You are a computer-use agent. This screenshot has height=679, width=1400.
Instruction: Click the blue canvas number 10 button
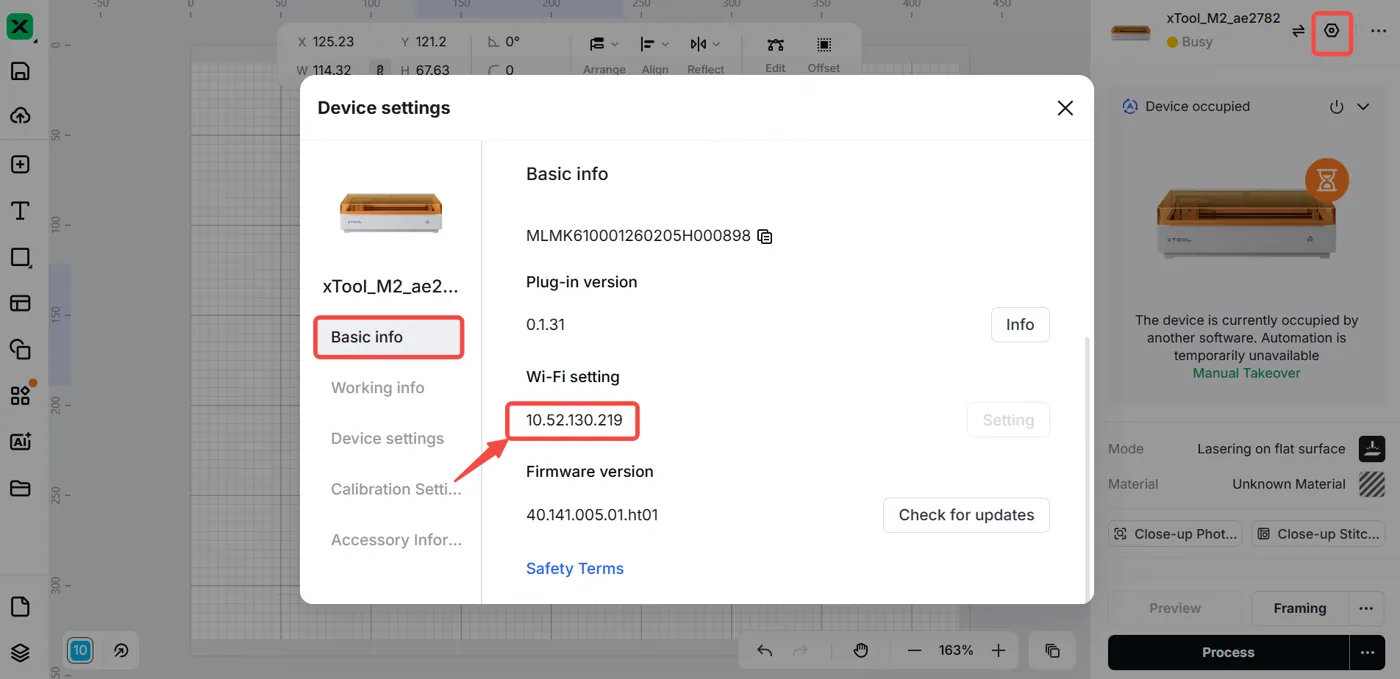point(81,650)
